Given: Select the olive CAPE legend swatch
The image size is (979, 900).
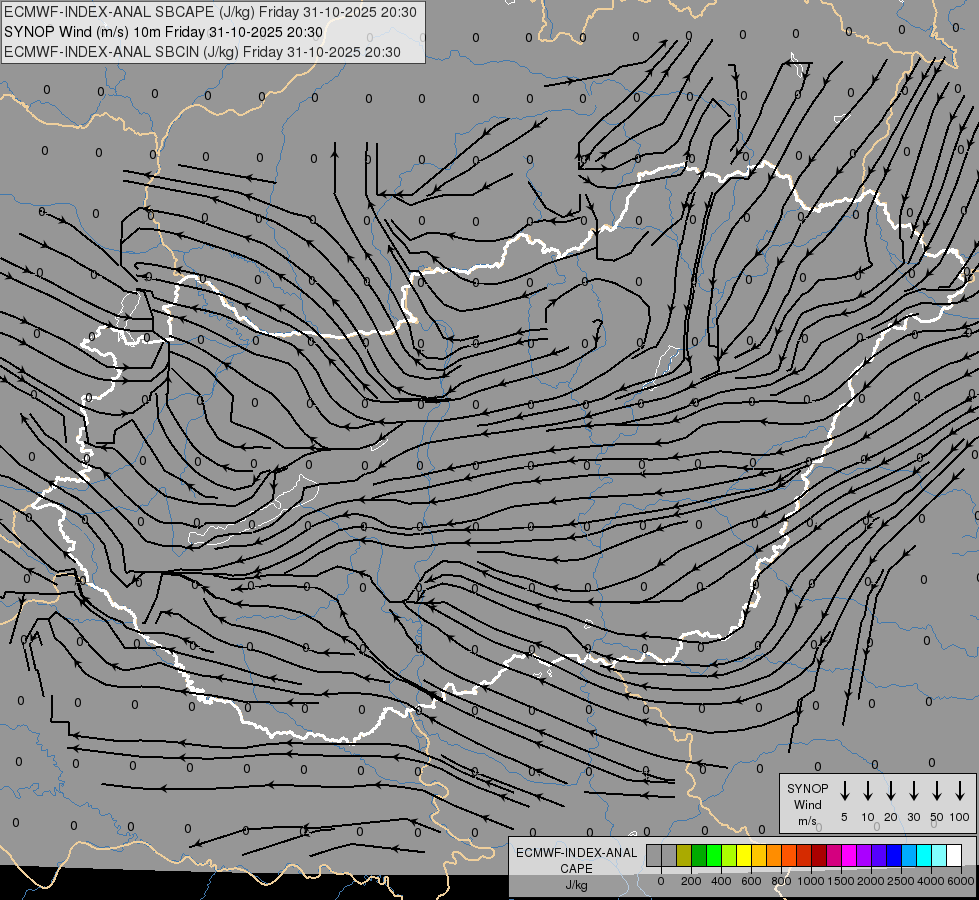Looking at the screenshot, I should (x=684, y=855).
